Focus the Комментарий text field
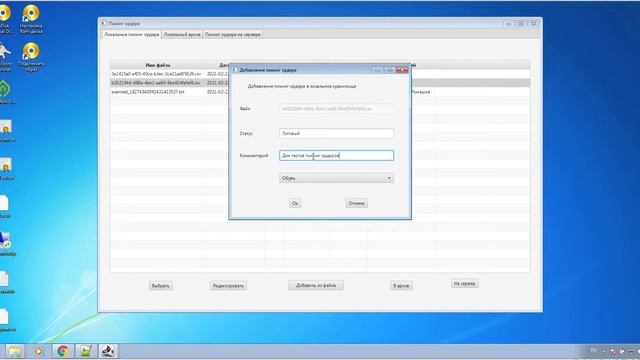 pyautogui.click(x=336, y=156)
